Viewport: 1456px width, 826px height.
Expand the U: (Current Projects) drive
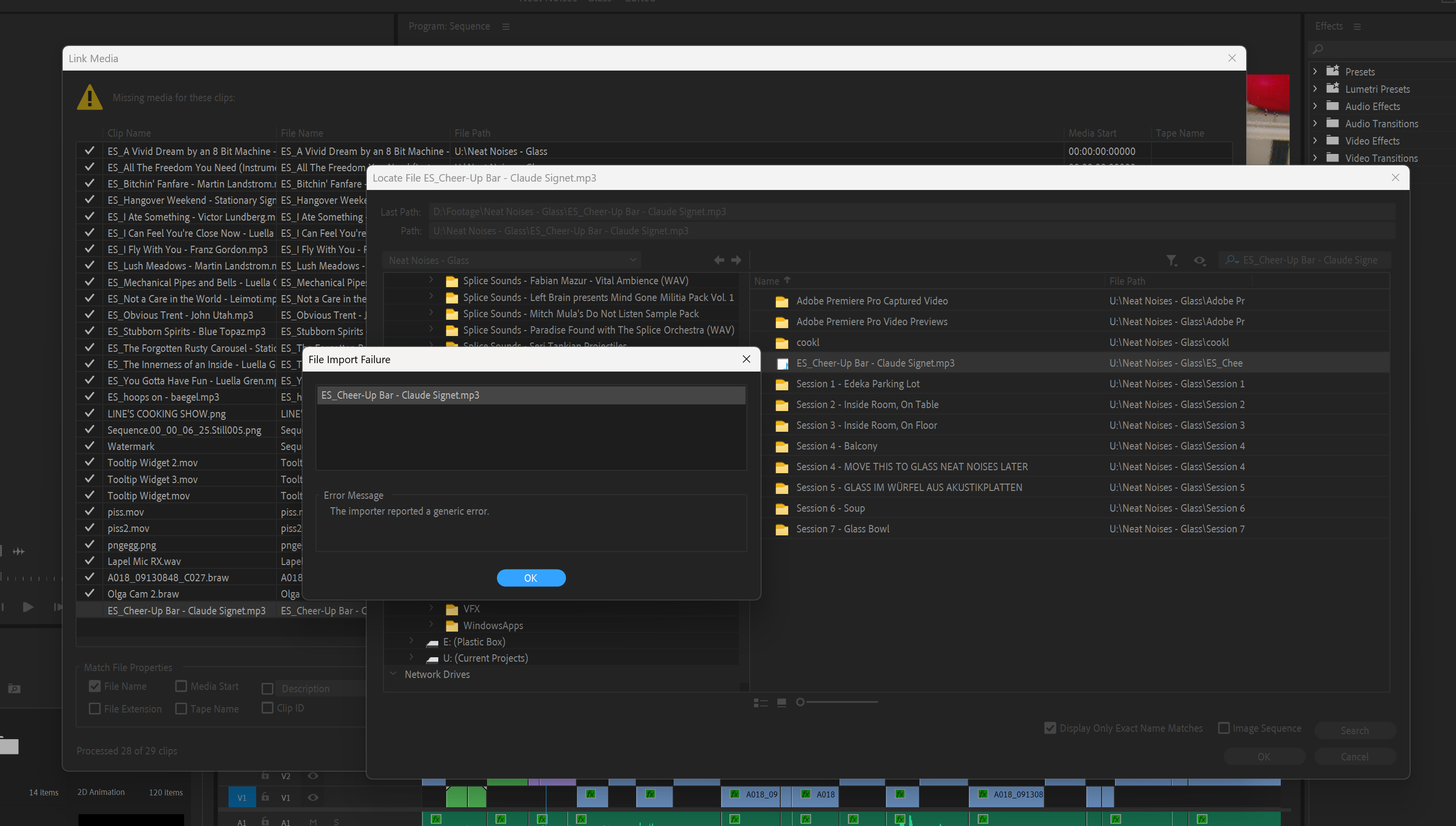[x=411, y=658]
